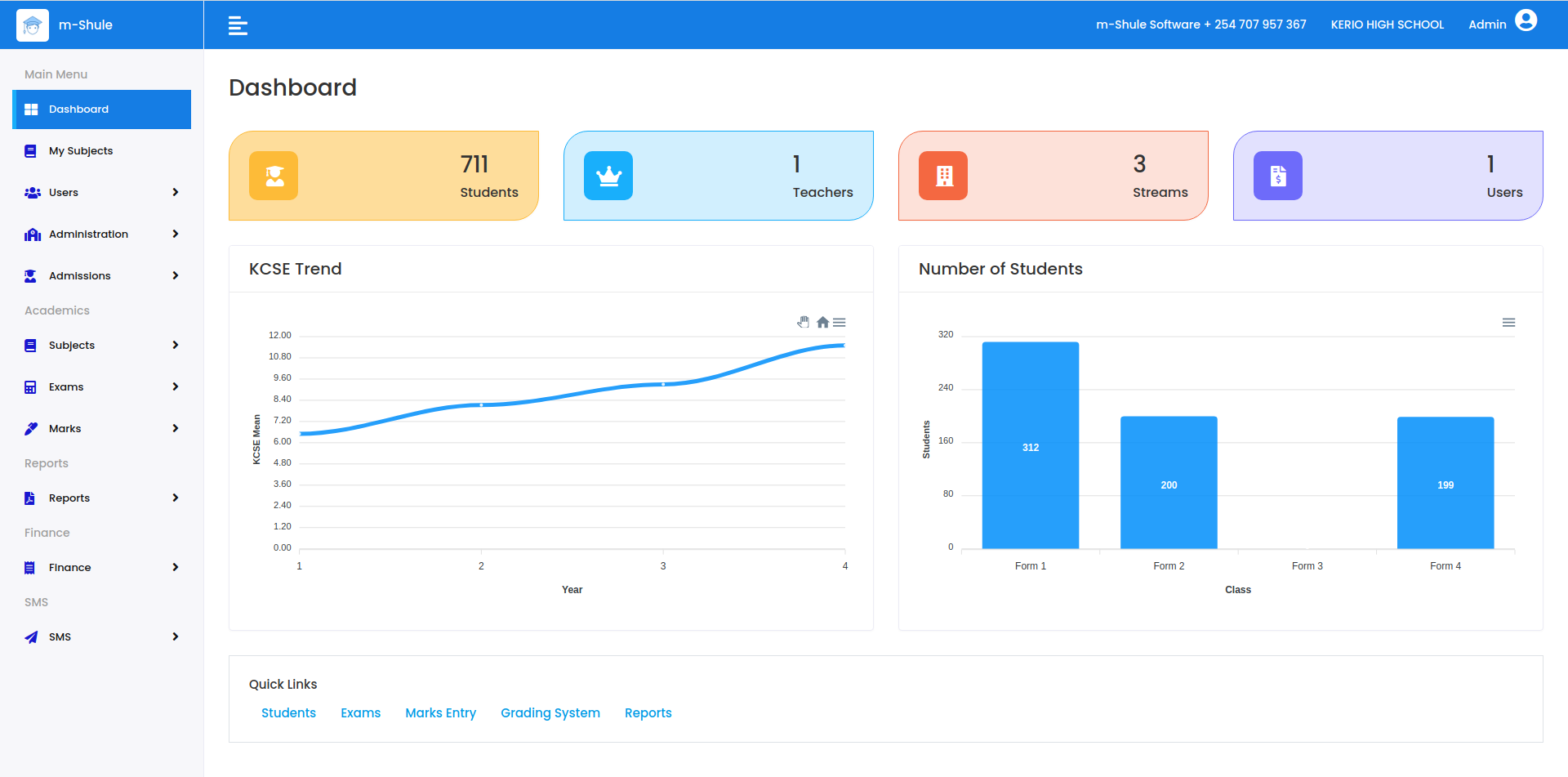Click the Teachers summary card

(718, 176)
